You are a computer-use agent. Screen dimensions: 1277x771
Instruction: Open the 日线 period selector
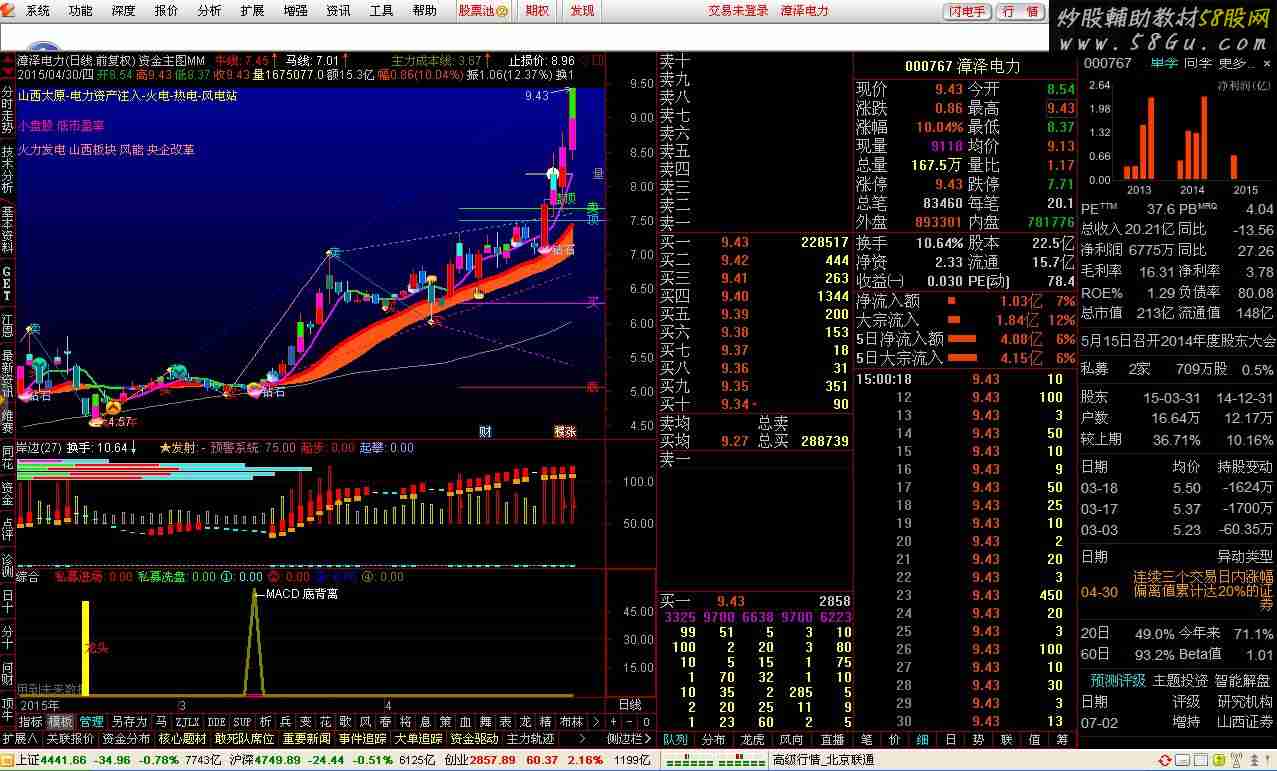630,704
